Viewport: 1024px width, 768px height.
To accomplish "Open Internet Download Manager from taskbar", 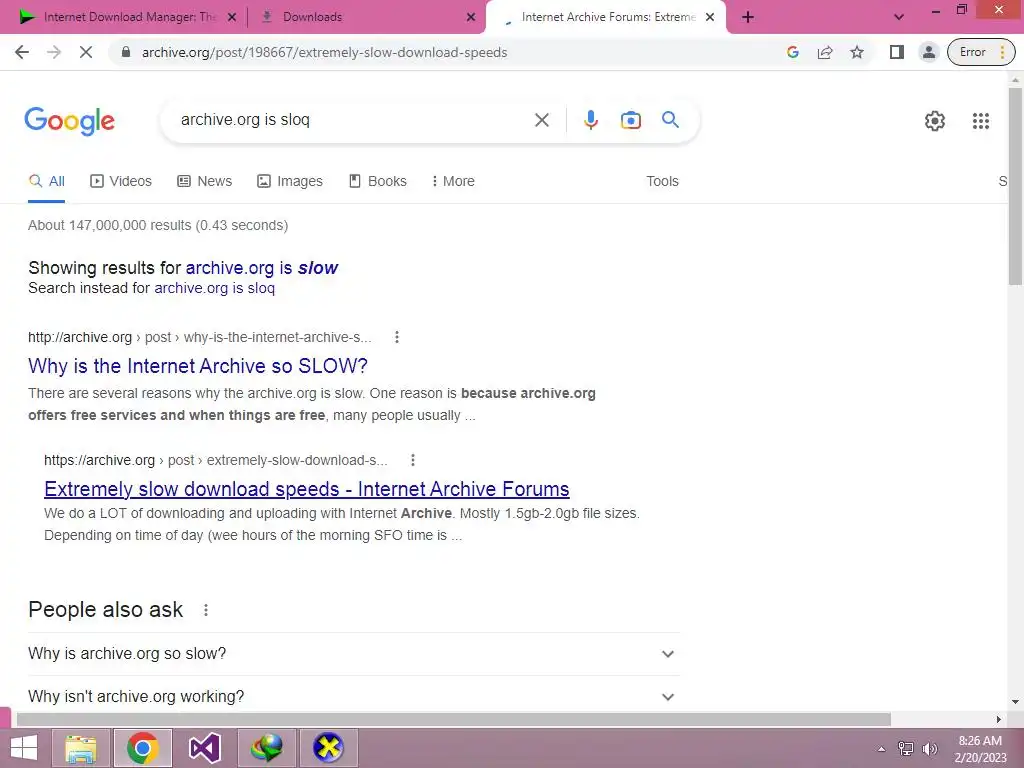I will pos(266,748).
